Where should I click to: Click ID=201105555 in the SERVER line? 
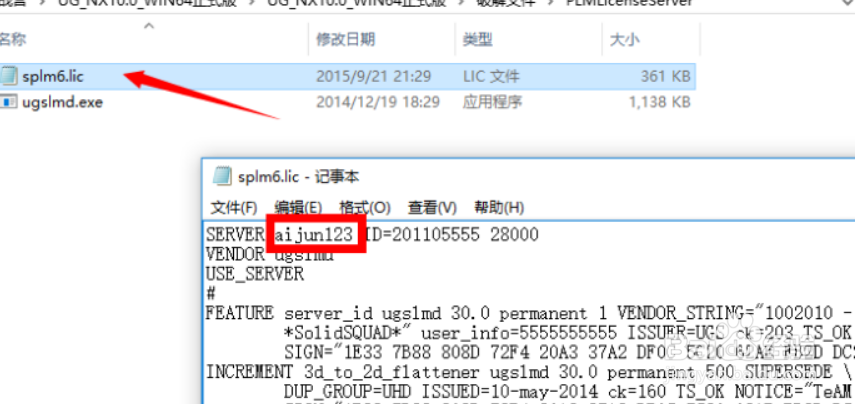tap(422, 235)
